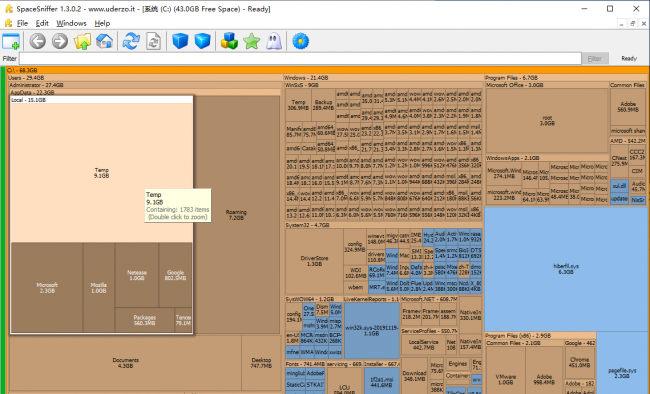Image resolution: width=650 pixels, height=394 pixels.
Task: Select the Temp 9.1GB block
Action: coord(102,173)
